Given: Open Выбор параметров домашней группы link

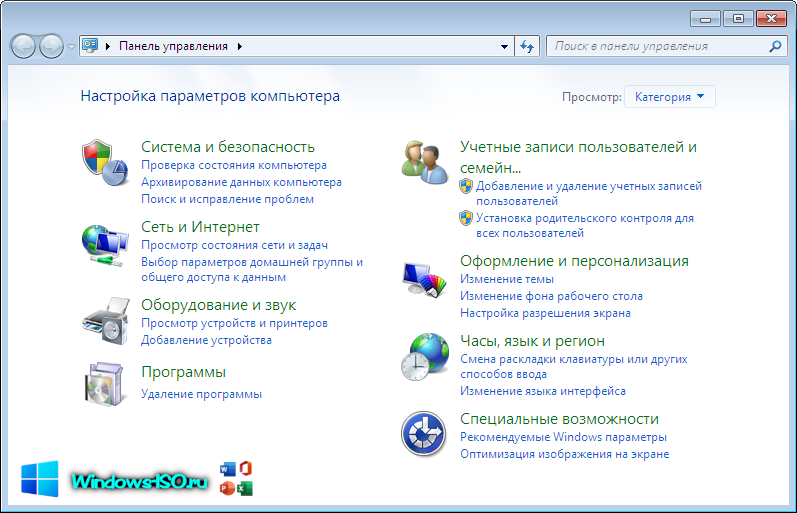Looking at the screenshot, I should coord(252,269).
